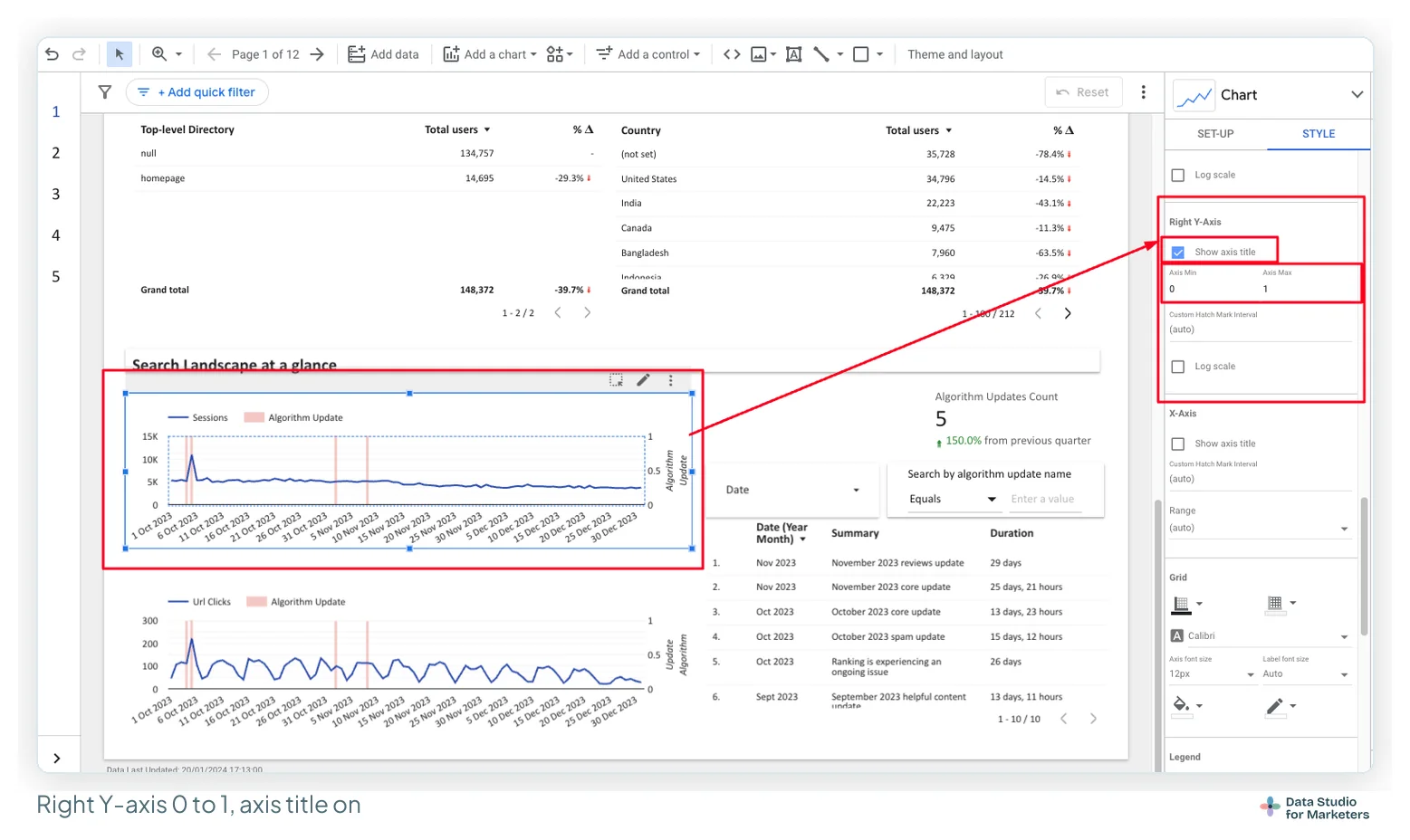1410x840 pixels.
Task: Click the pencil edit icon on Sessions chart
Action: (643, 380)
